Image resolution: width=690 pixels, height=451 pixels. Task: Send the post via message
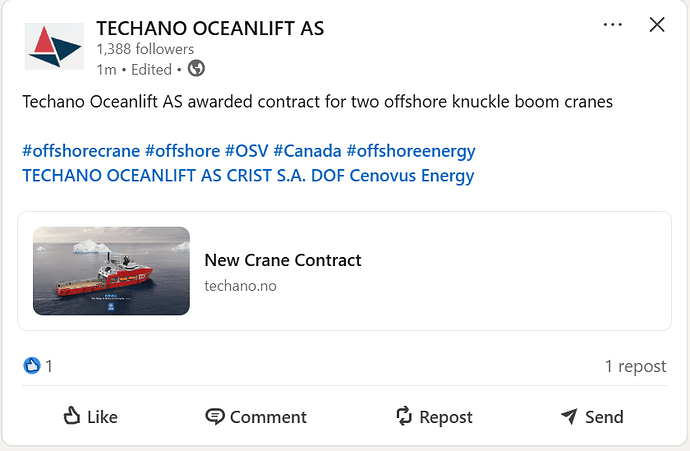click(592, 417)
